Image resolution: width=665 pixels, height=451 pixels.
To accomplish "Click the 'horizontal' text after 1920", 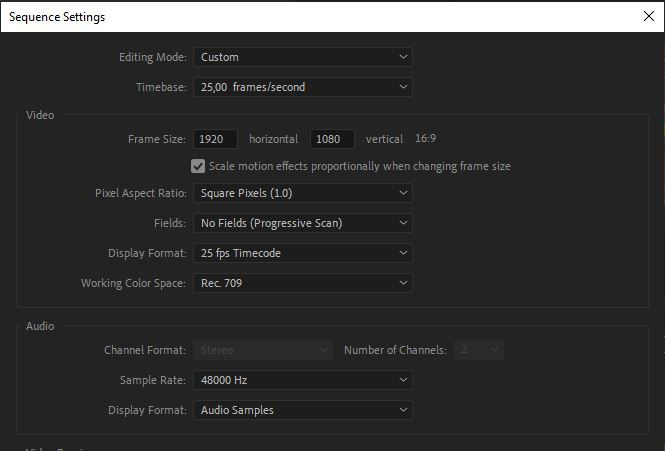I will click(x=274, y=139).
